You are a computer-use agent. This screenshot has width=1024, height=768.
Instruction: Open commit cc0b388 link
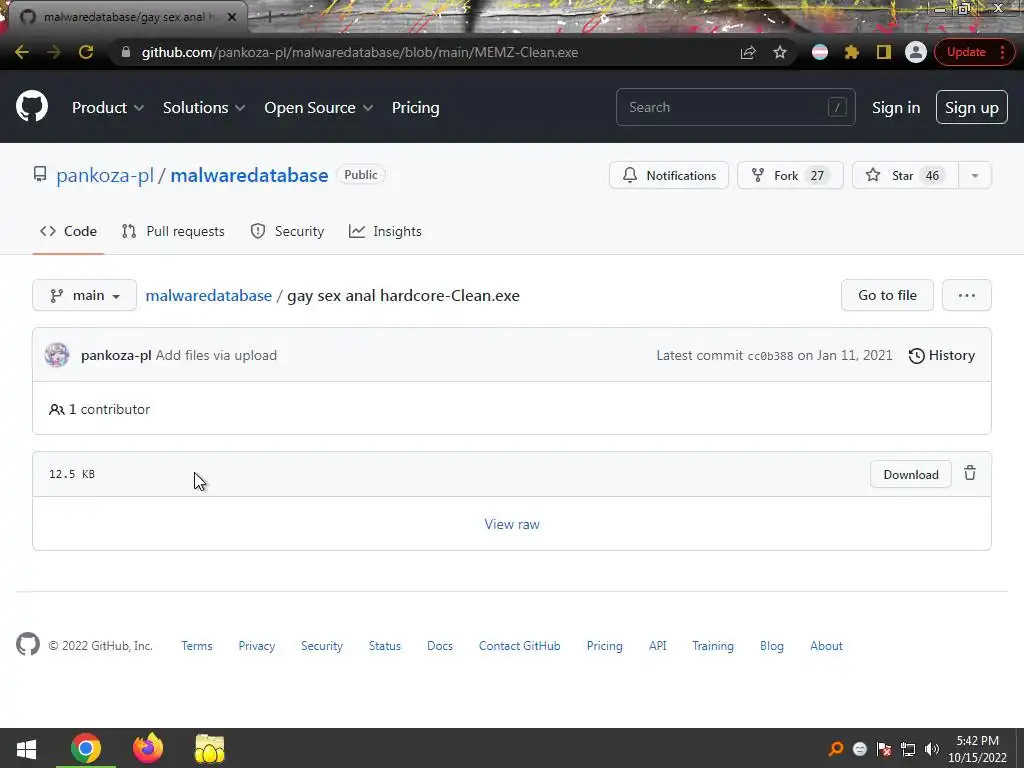point(770,356)
